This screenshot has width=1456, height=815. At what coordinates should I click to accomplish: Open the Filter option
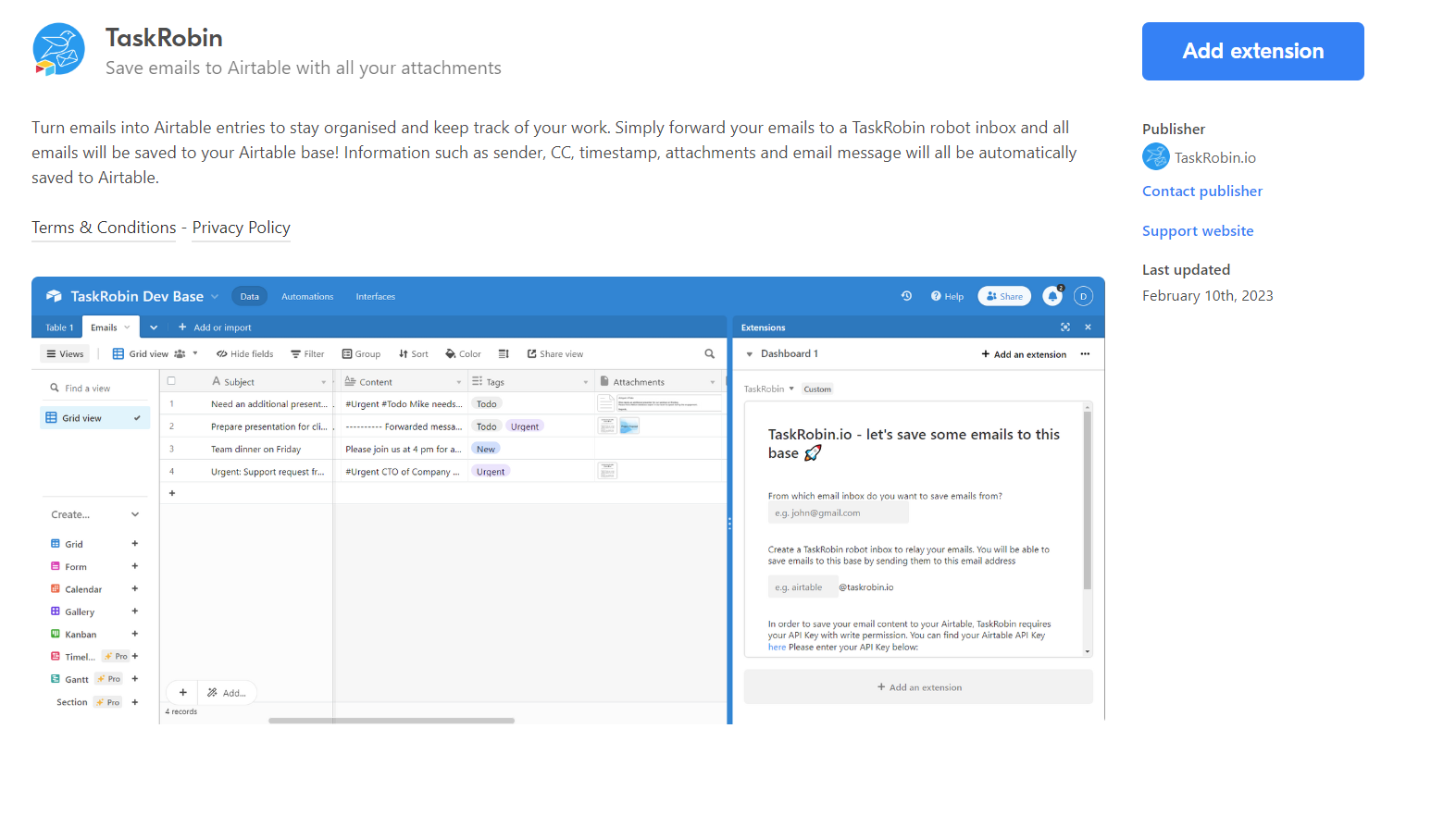307,354
